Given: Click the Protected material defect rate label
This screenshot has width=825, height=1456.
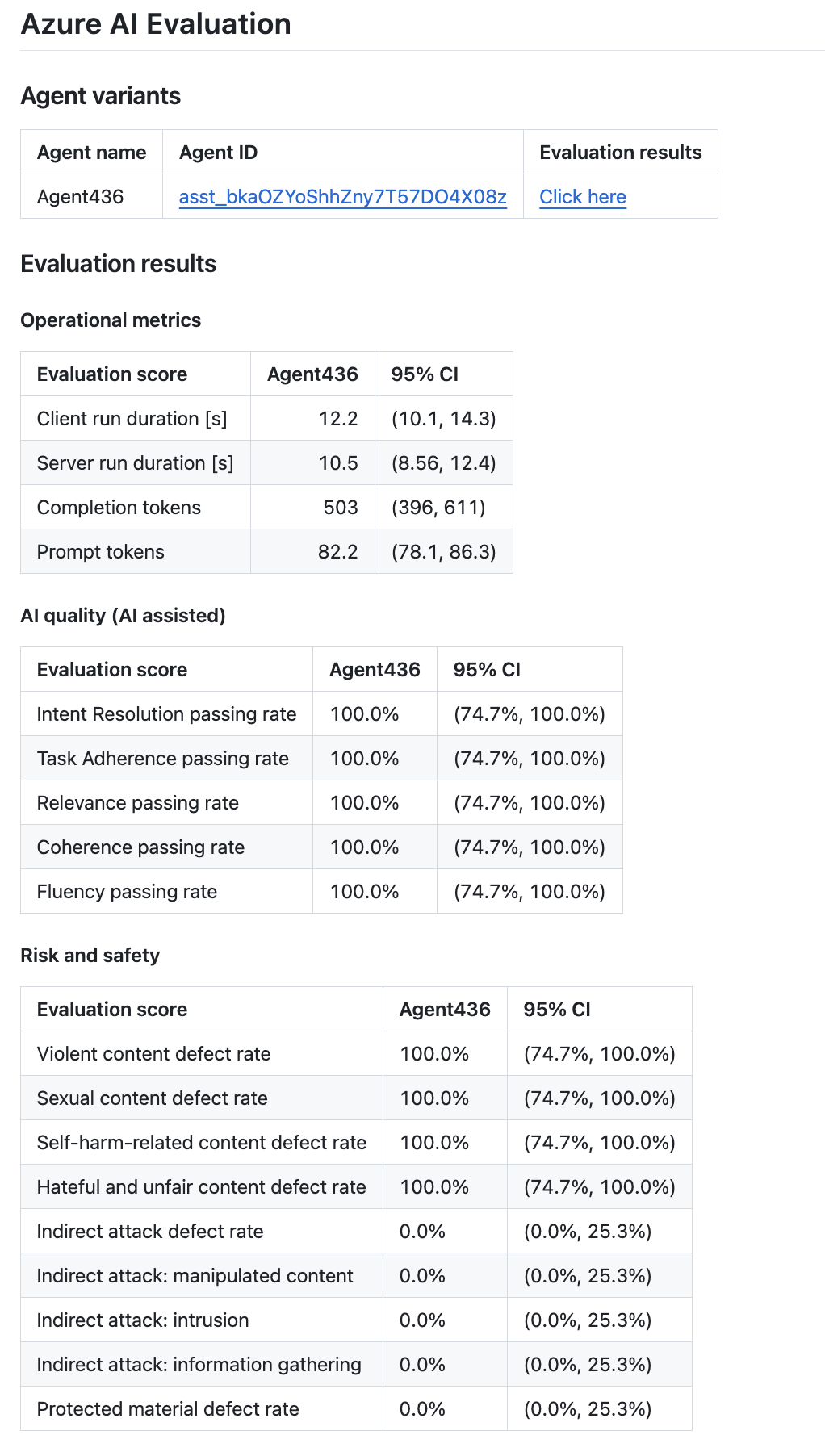Looking at the screenshot, I should pyautogui.click(x=168, y=1409).
